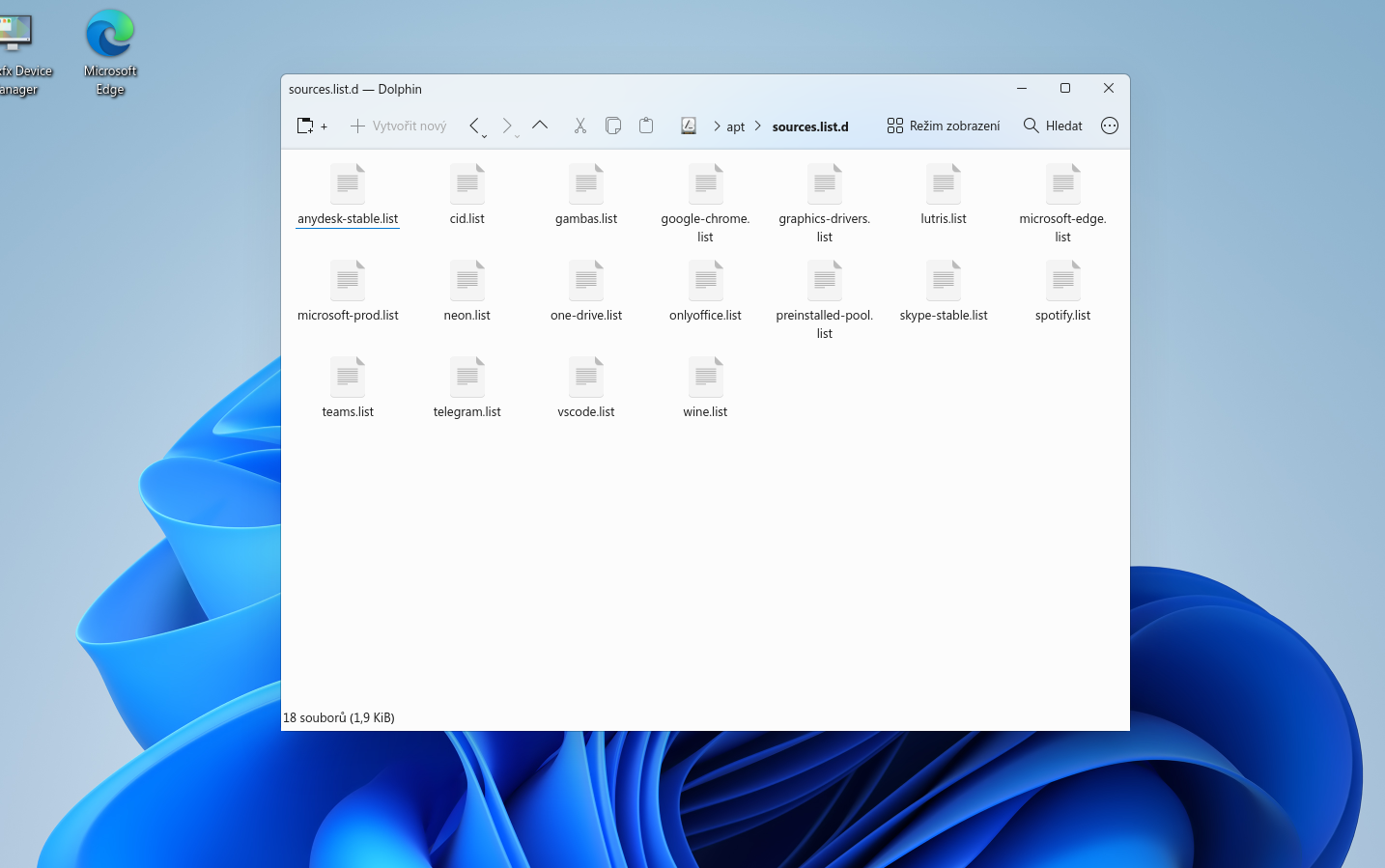Screen dimensions: 1385x868
Task: Open Režim zobrazení view mode menu
Action: [944, 126]
